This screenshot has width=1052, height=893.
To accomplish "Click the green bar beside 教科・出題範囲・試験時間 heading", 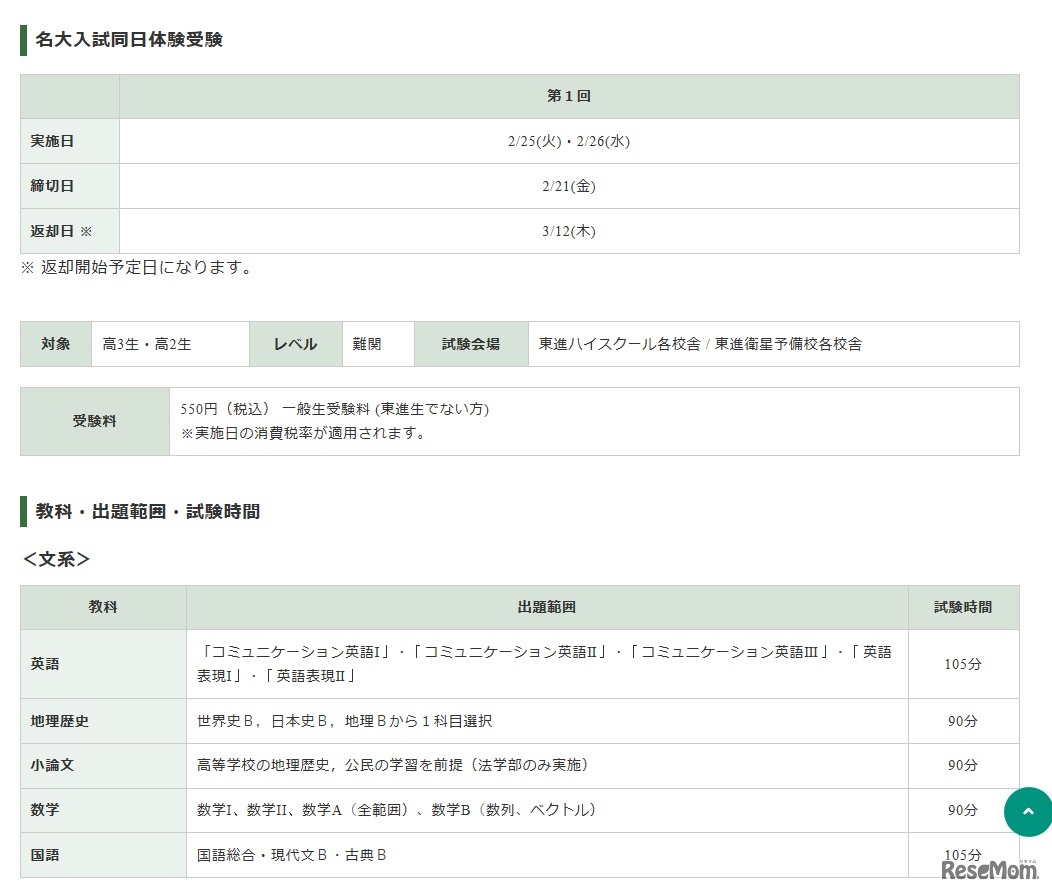I will 22,511.
